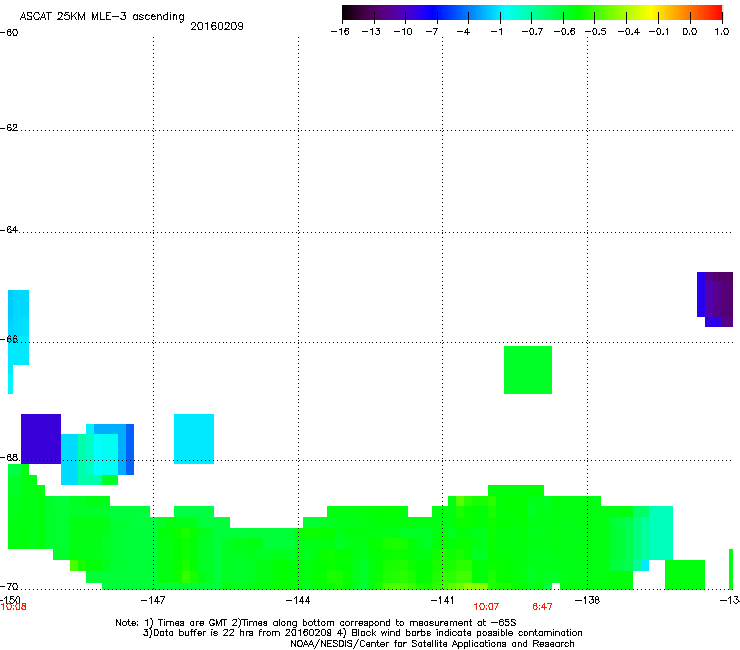This screenshot has width=740, height=650.
Task: Click the -141 longitude axis label
Action: 442,600
